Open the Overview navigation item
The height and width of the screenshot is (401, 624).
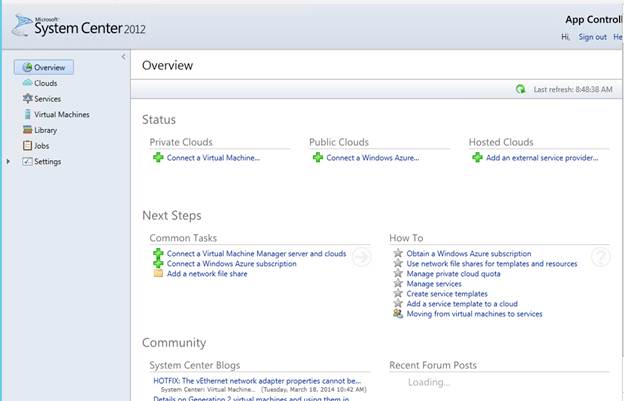click(x=44, y=67)
